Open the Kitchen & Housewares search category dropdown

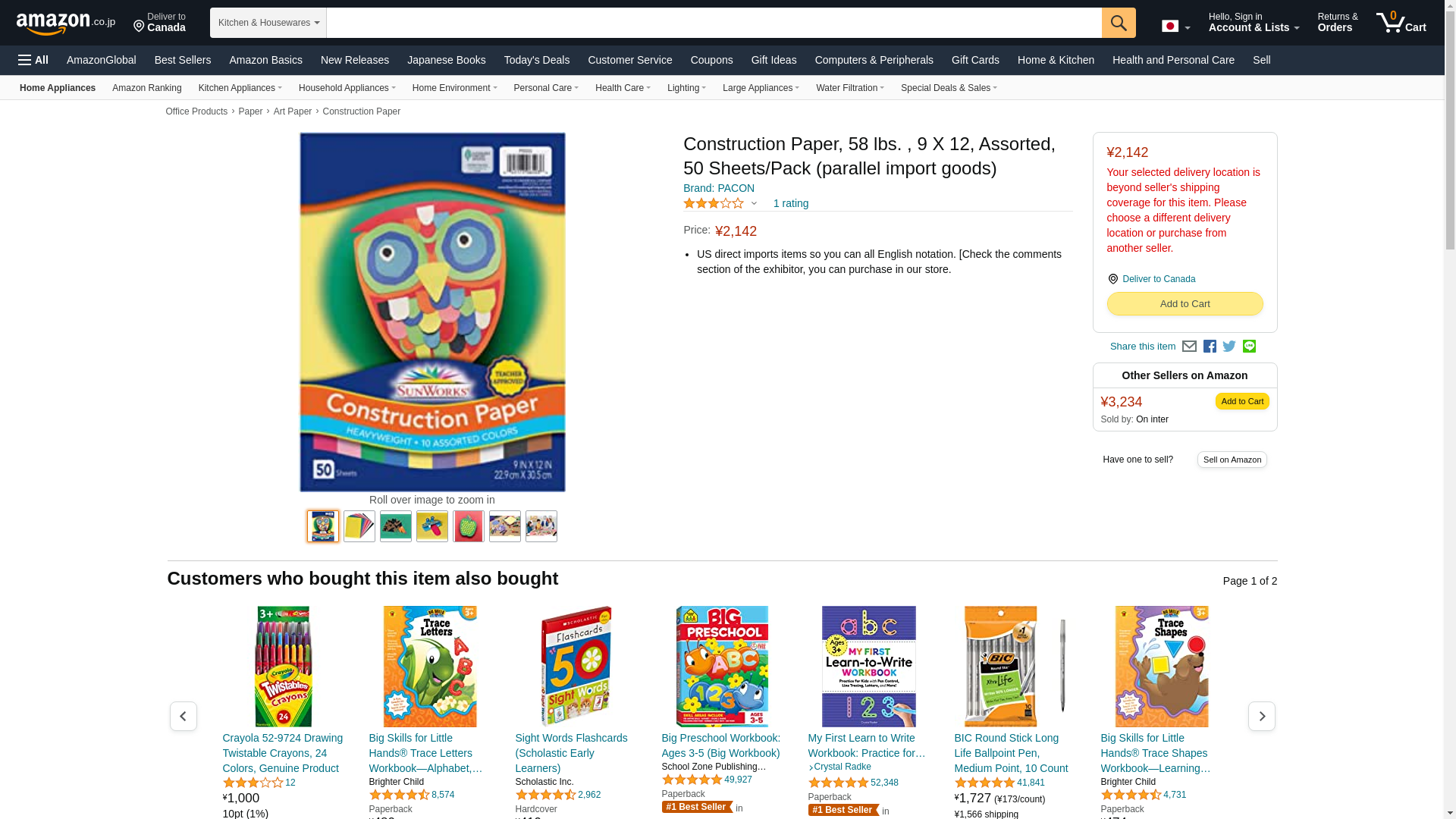268,23
